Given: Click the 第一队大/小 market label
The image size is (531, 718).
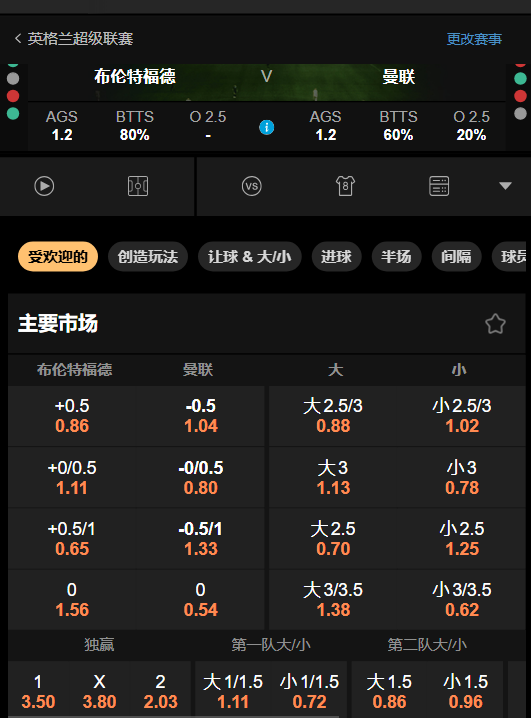Looking at the screenshot, I should pos(271,645).
